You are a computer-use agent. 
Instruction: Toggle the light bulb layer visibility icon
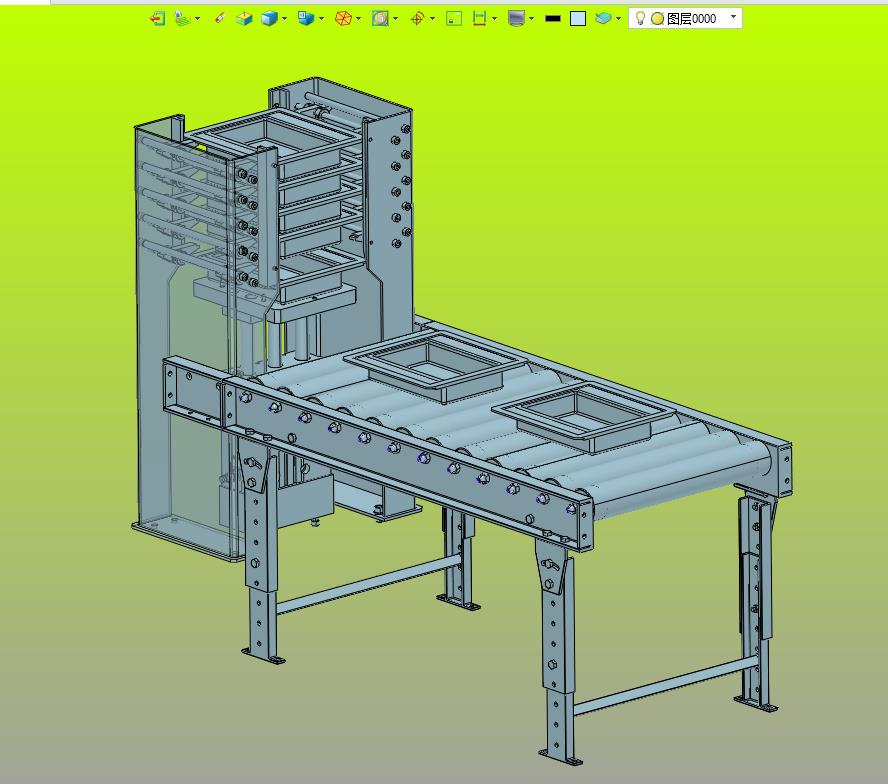(640, 18)
